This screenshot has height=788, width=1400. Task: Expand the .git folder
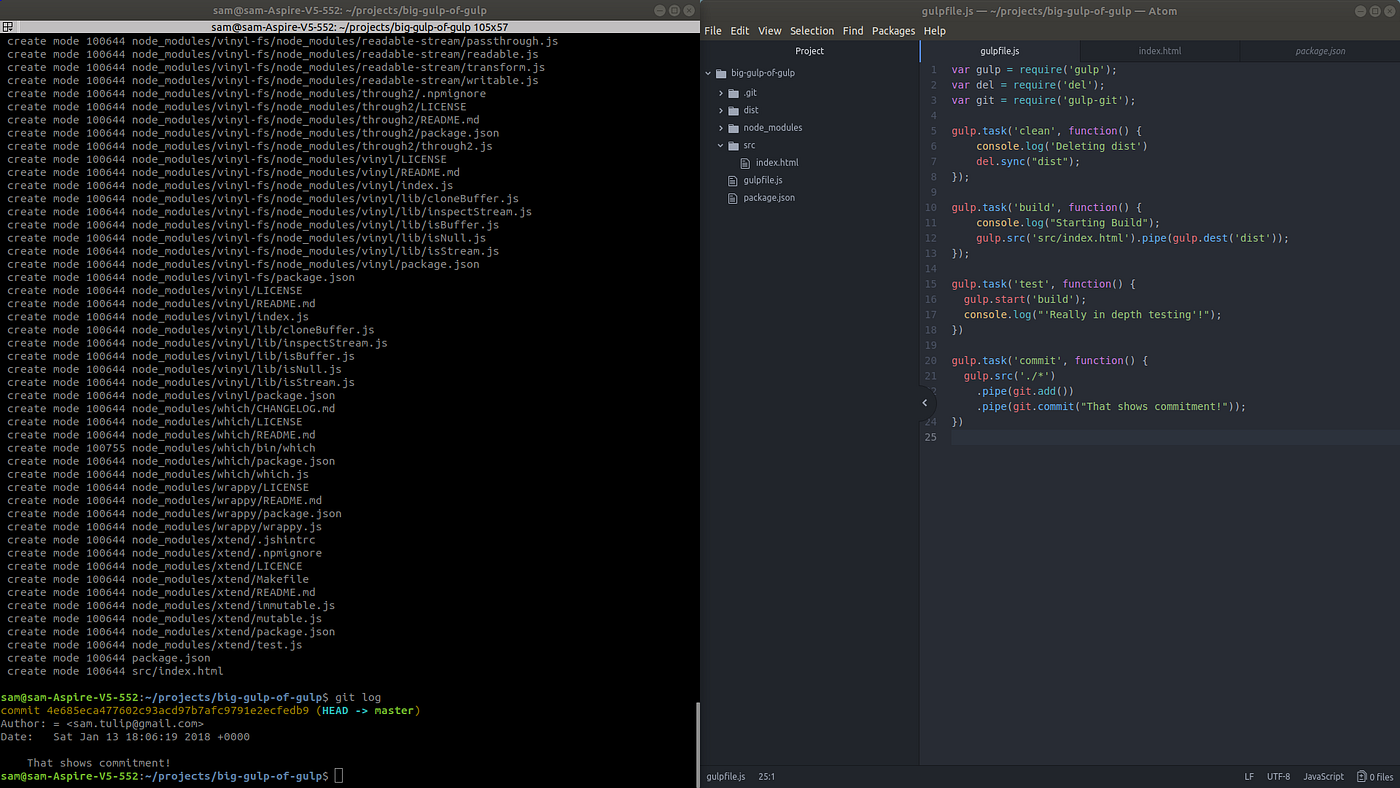coord(721,92)
